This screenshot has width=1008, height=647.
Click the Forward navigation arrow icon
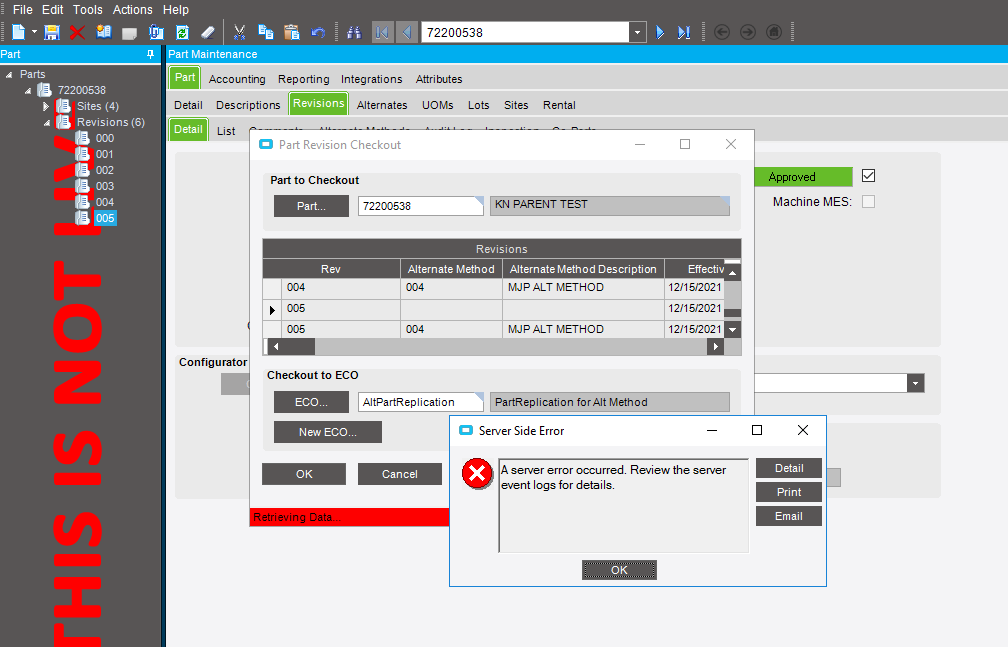click(x=748, y=32)
